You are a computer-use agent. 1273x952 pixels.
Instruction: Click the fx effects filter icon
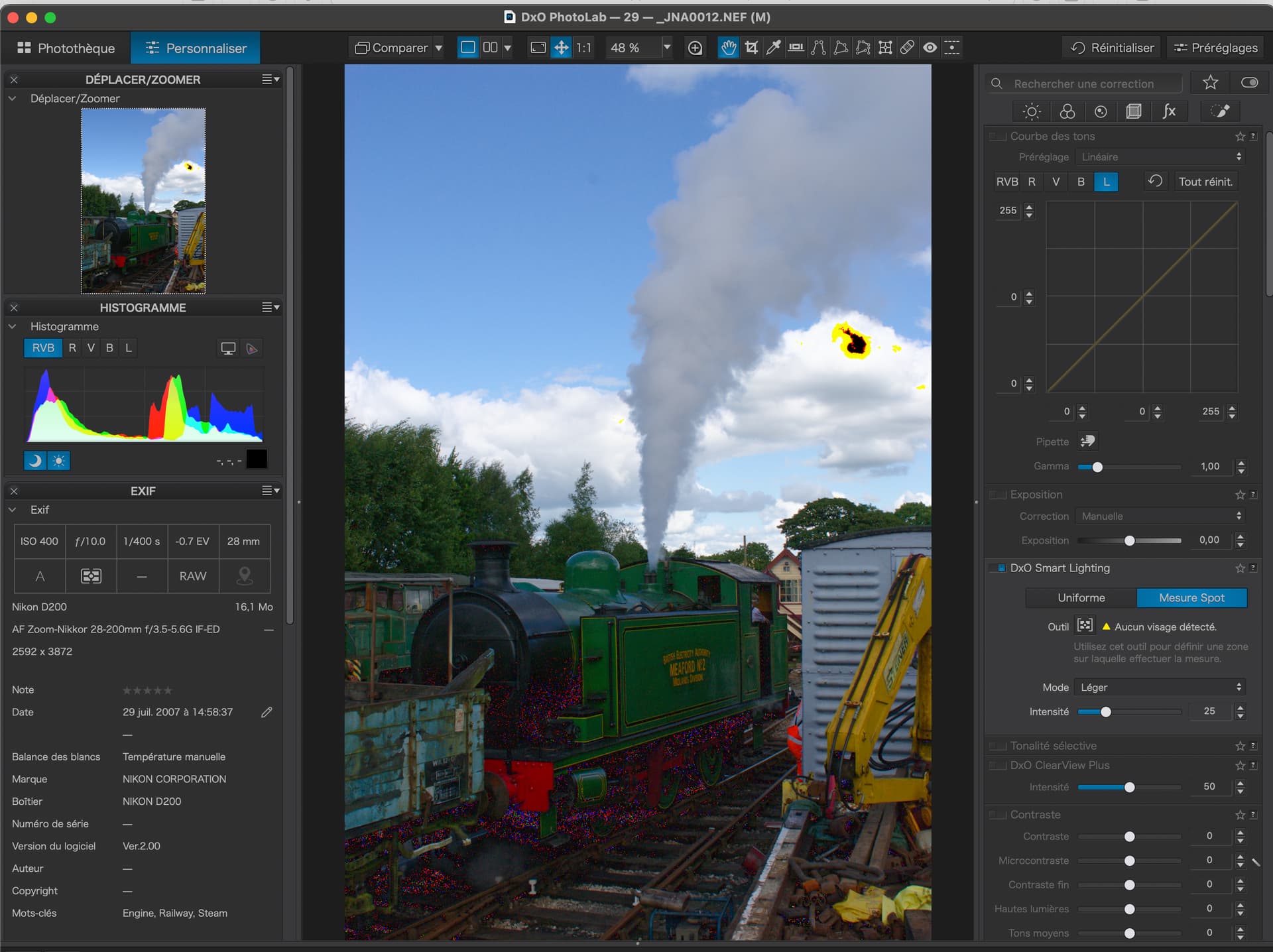point(1169,111)
